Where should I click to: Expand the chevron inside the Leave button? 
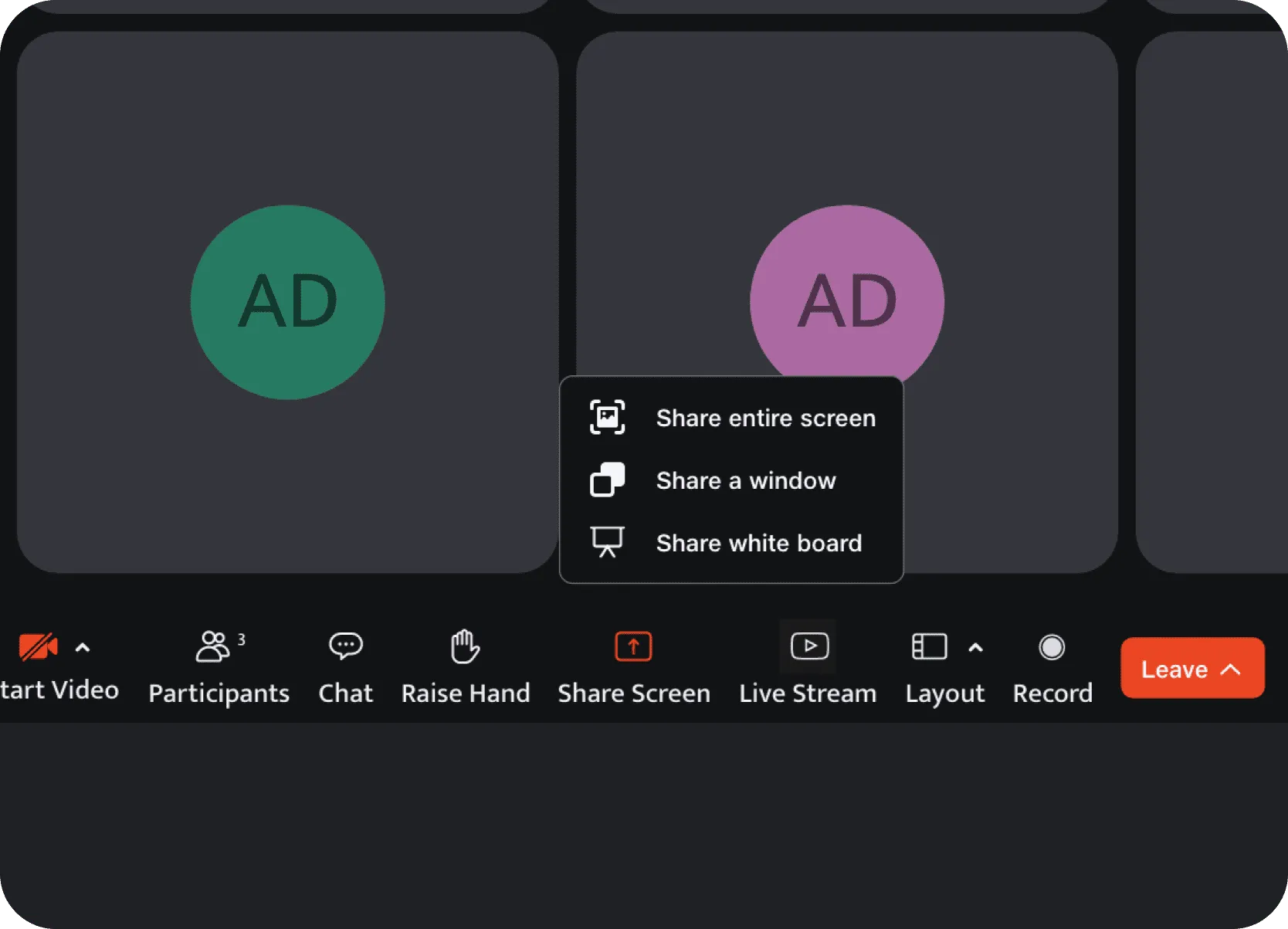(1231, 669)
